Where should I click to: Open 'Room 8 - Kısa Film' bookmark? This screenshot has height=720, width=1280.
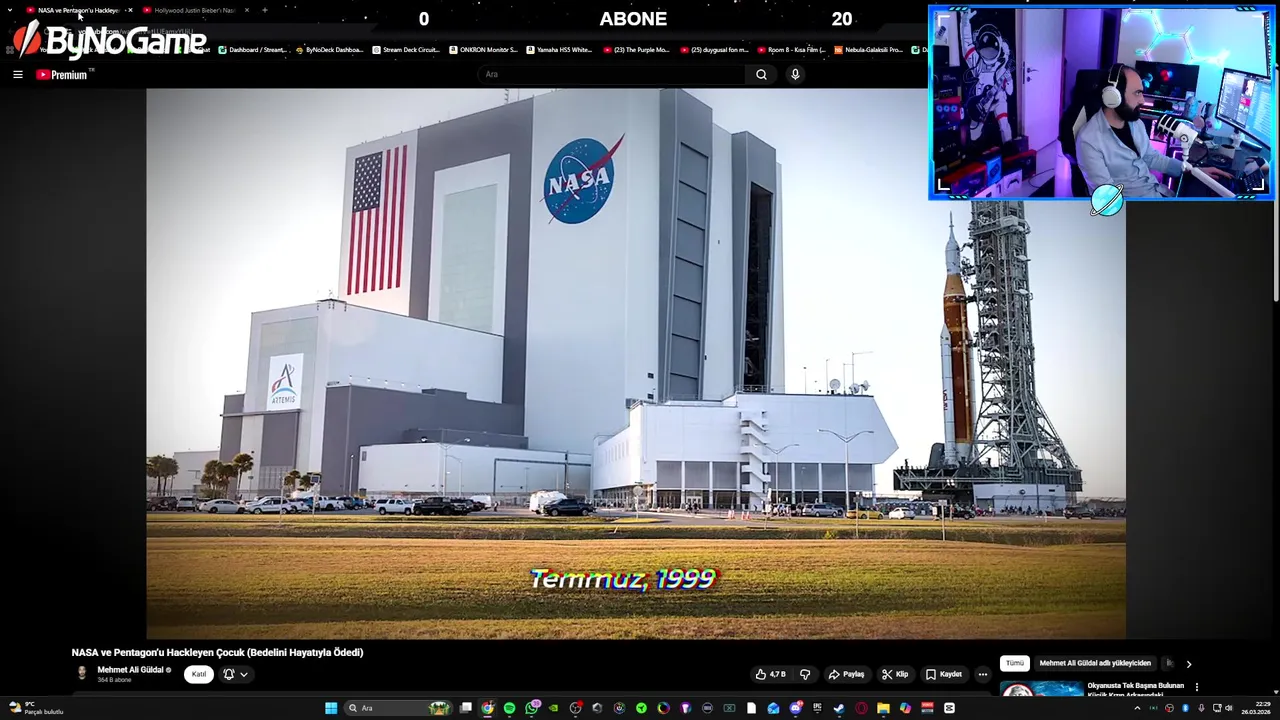pyautogui.click(x=790, y=50)
